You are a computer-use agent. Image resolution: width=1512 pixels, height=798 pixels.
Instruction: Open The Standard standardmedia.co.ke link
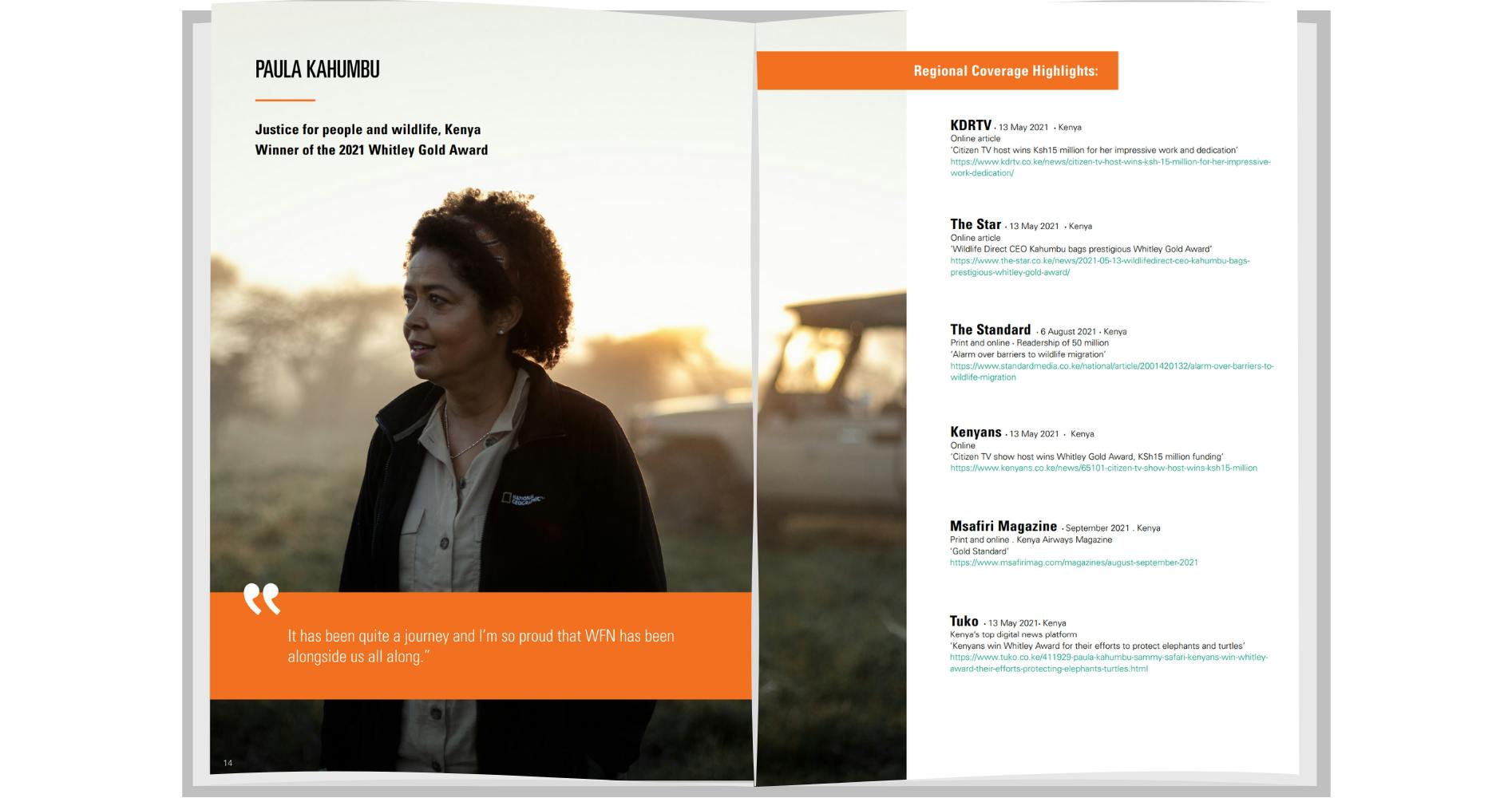point(1111,372)
